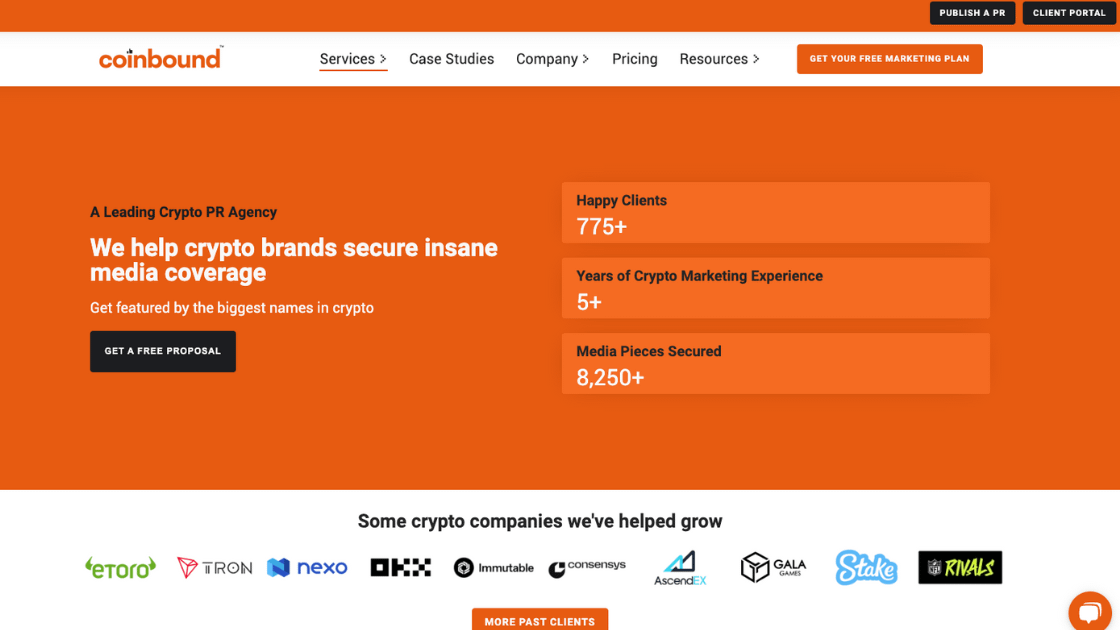Viewport: 1120px width, 630px height.
Task: Click the OKX logo
Action: coord(400,567)
